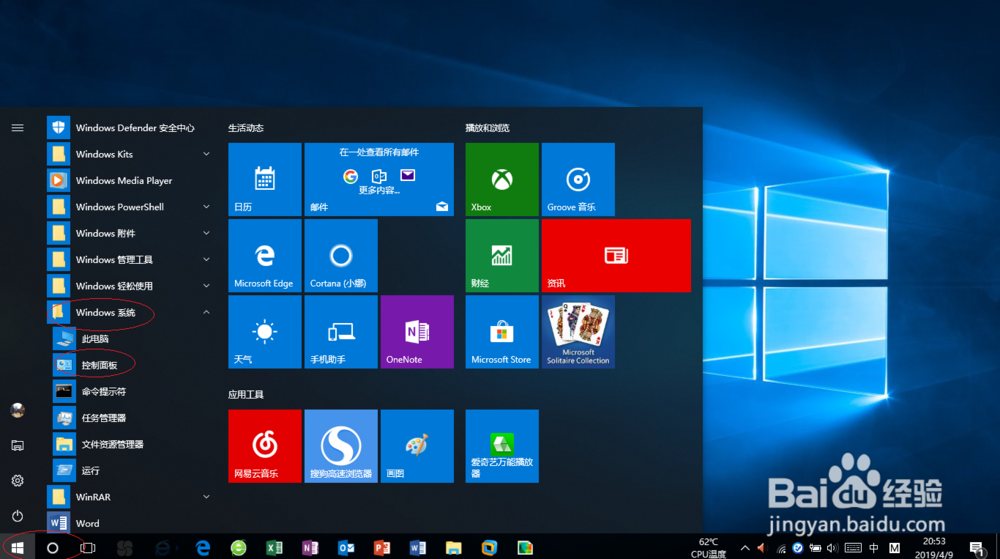Expand the WinRAR folder

pos(206,497)
